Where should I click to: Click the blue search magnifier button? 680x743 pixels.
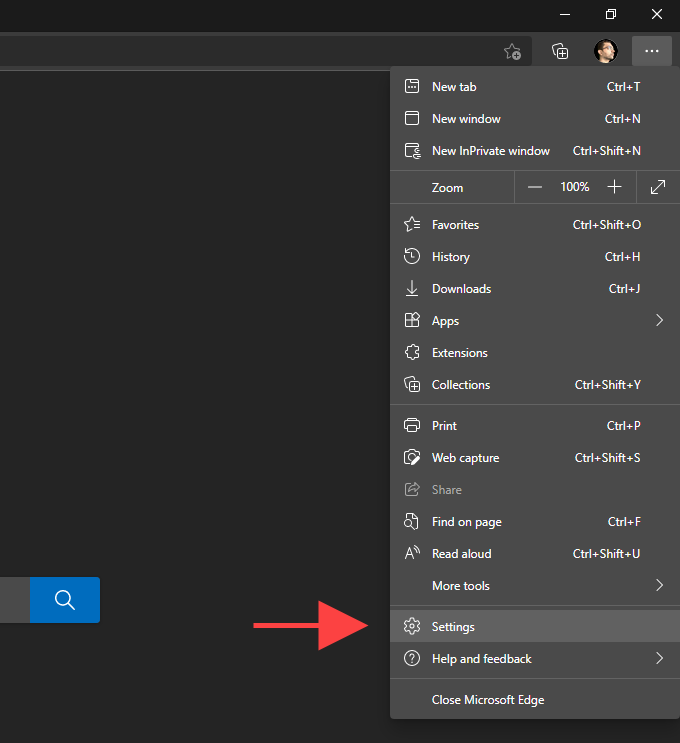65,600
